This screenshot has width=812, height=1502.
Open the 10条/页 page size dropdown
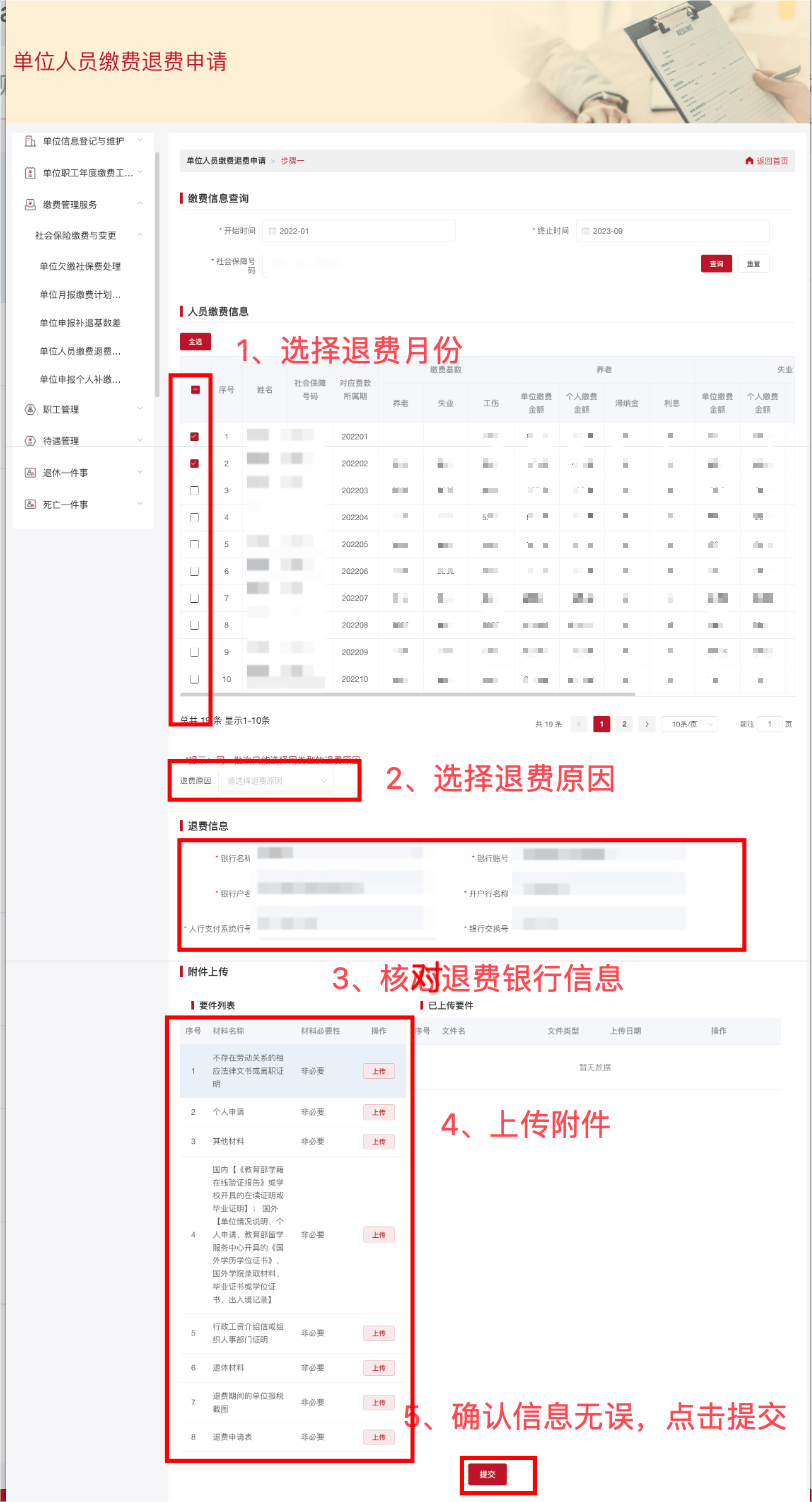[689, 724]
